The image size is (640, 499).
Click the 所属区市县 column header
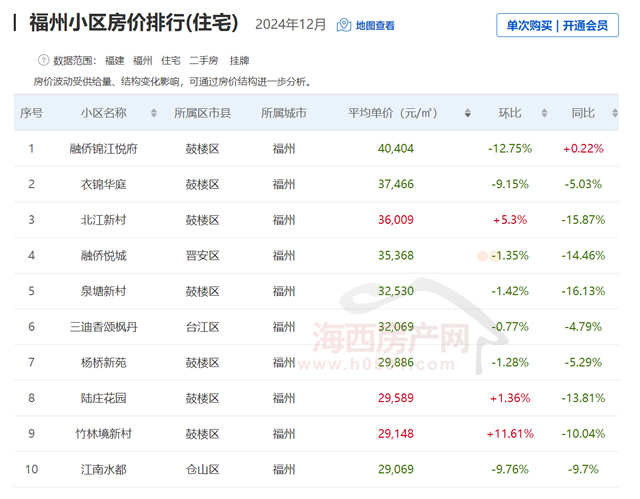[202, 113]
